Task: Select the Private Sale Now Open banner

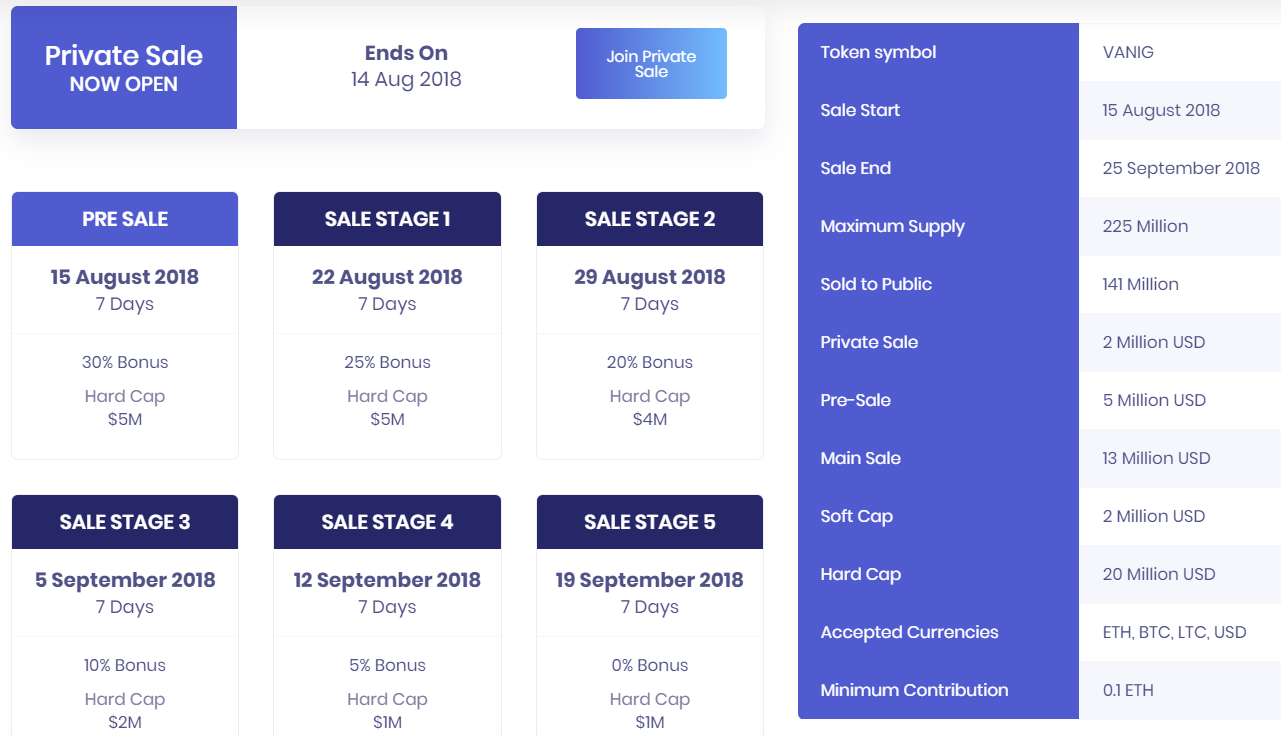Action: click(124, 68)
